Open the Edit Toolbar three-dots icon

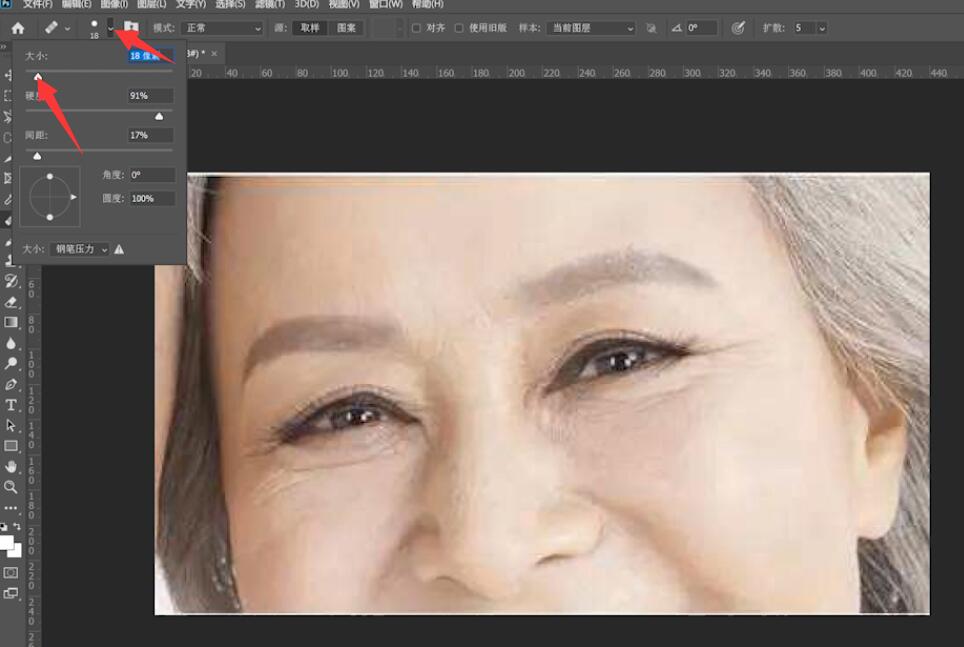point(10,508)
